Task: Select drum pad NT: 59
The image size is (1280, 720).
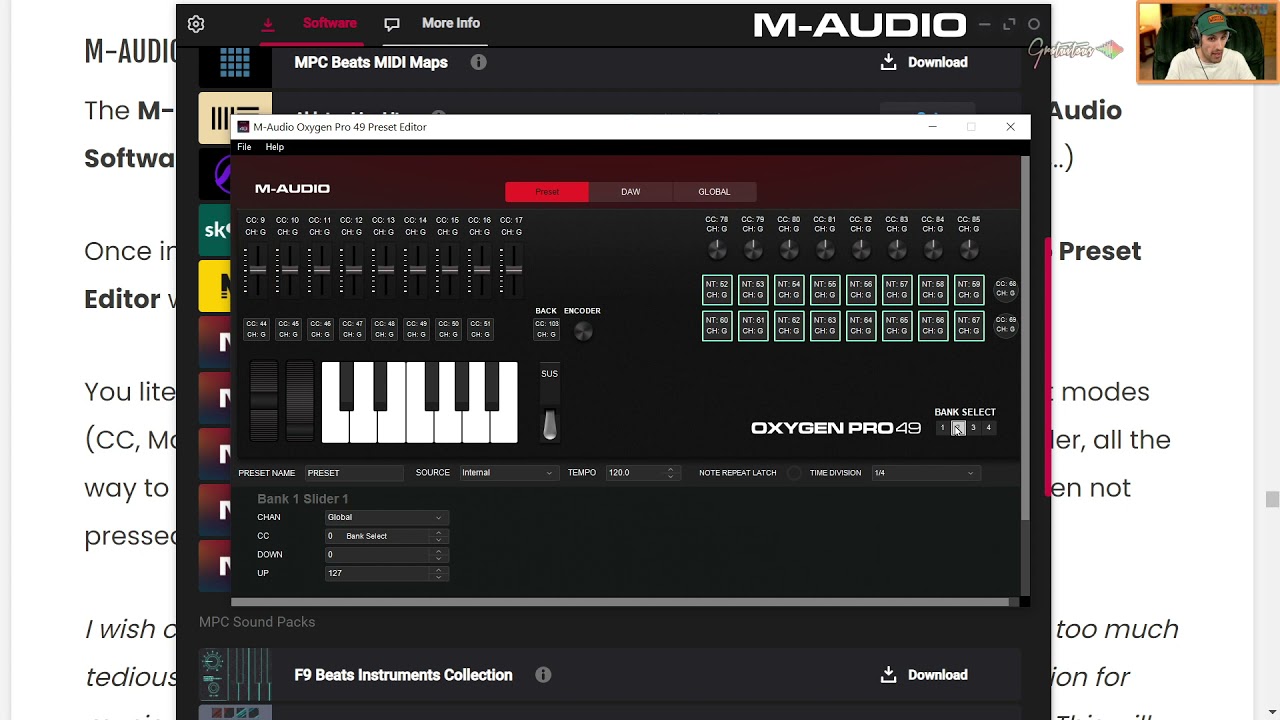Action: tap(969, 290)
